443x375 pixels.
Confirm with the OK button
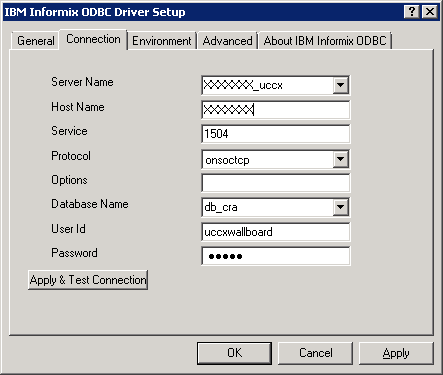point(234,353)
